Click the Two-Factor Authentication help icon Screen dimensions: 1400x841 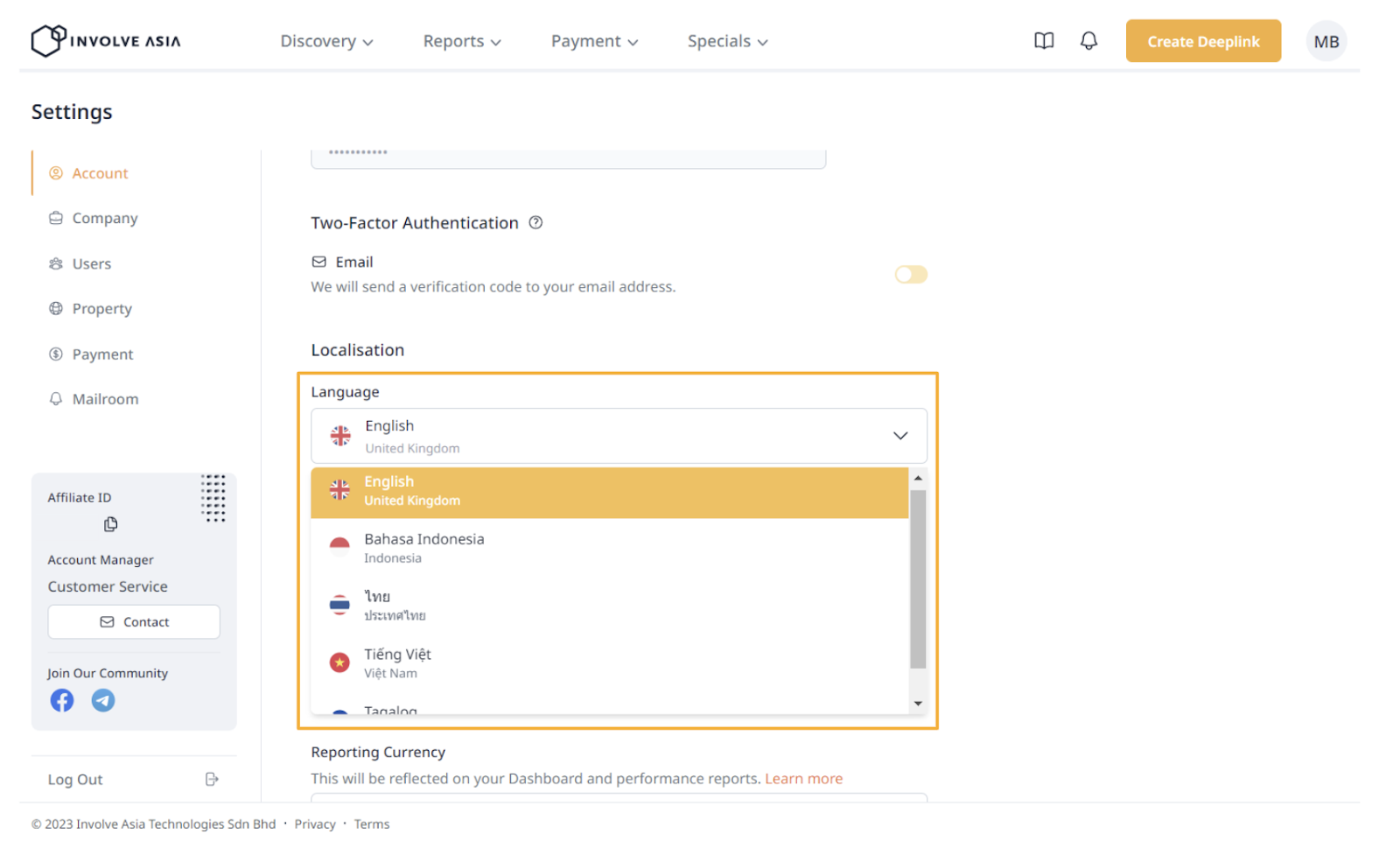pyautogui.click(x=535, y=223)
